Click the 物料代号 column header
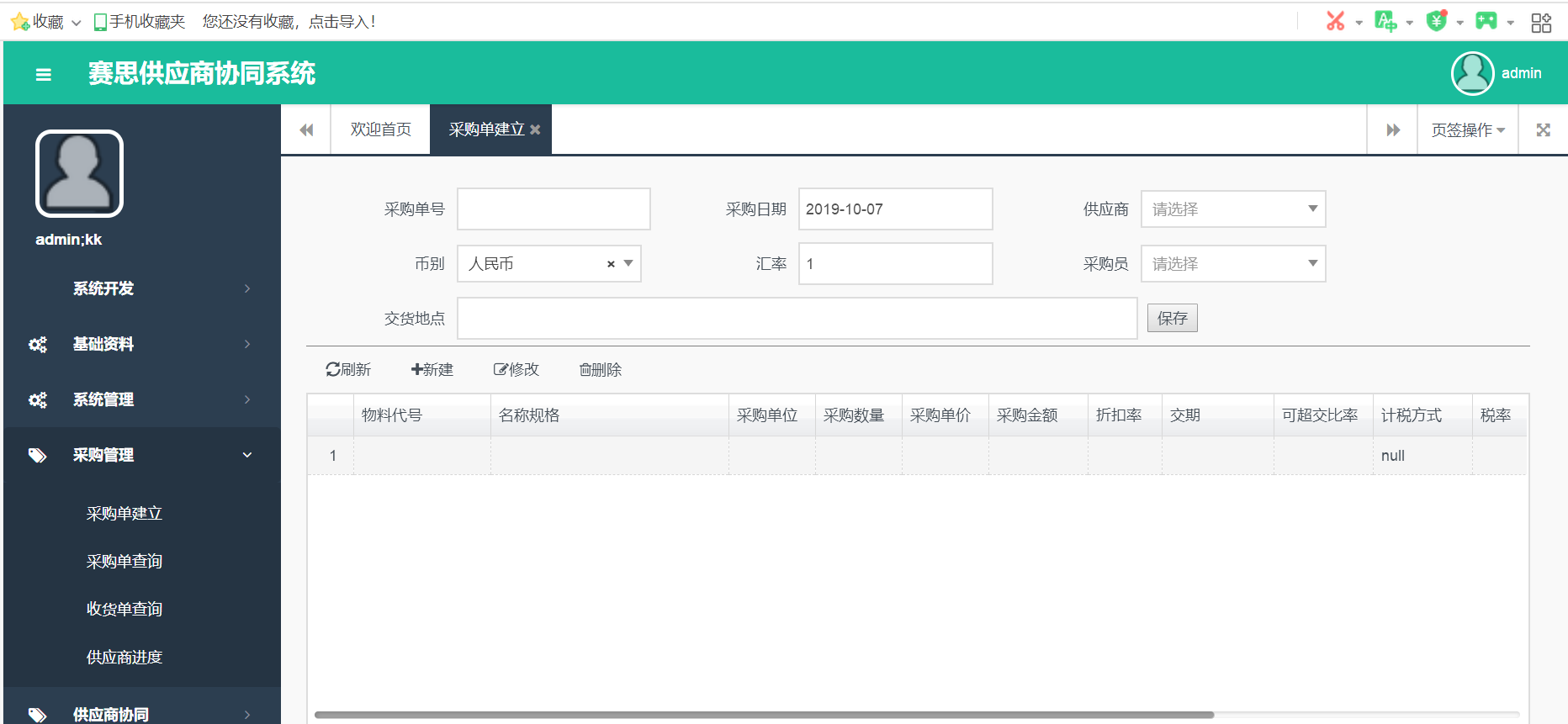Screen dimensions: 1568x724 click(422, 415)
